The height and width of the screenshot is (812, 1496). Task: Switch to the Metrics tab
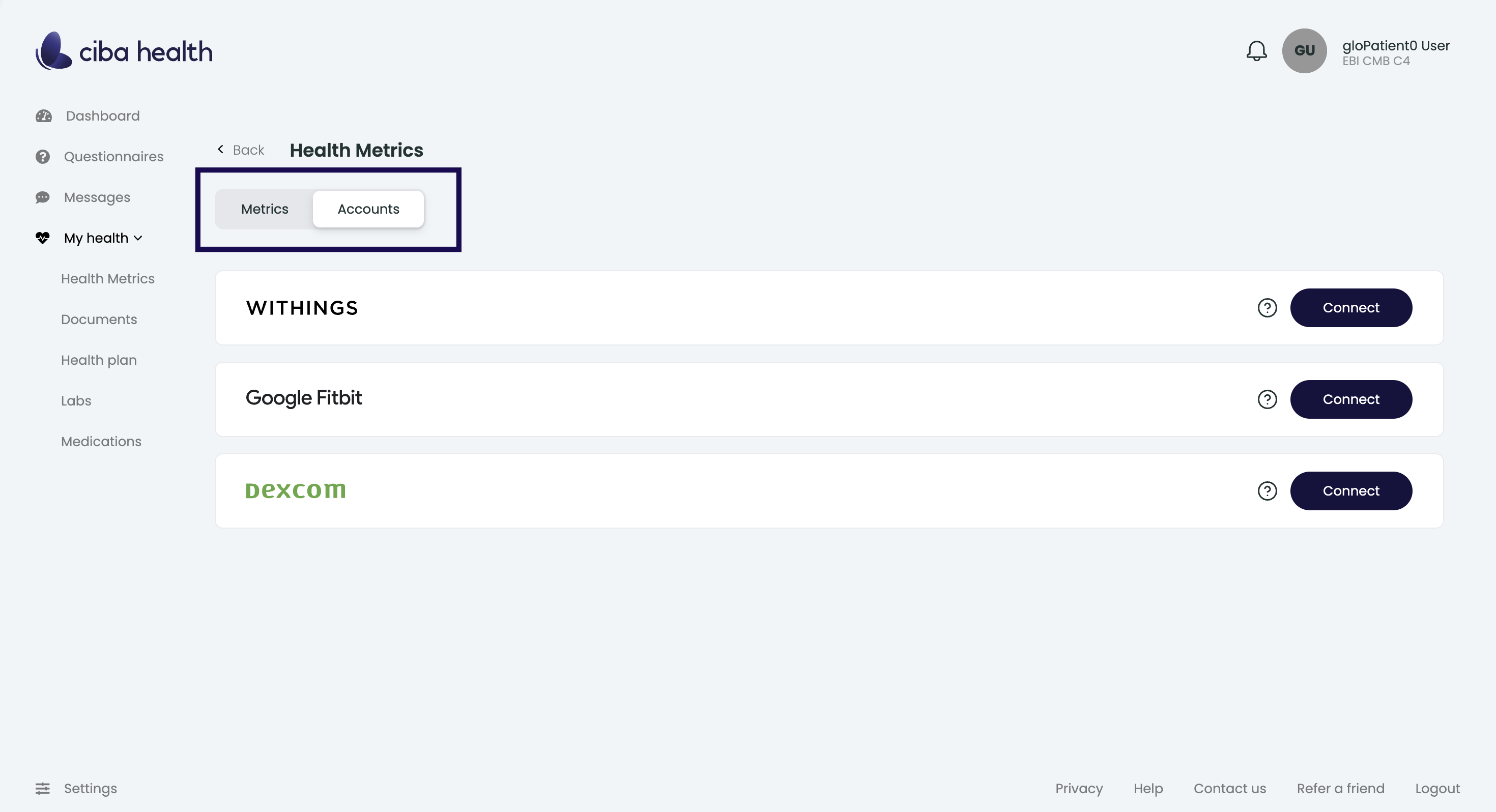coord(264,209)
